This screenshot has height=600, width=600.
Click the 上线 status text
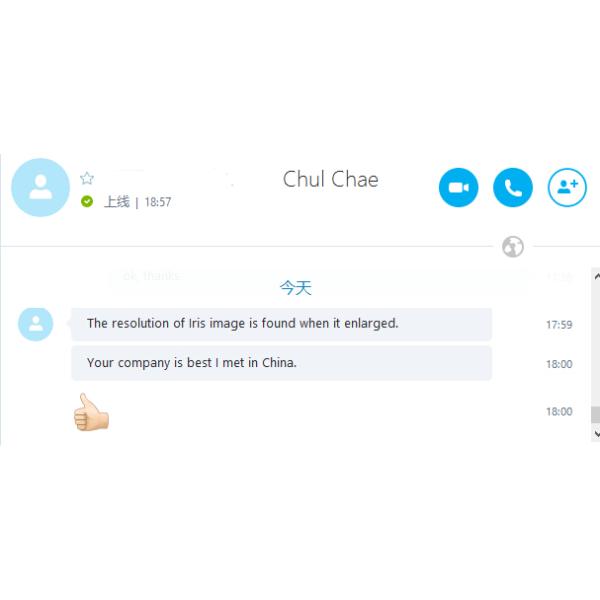pyautogui.click(x=117, y=202)
